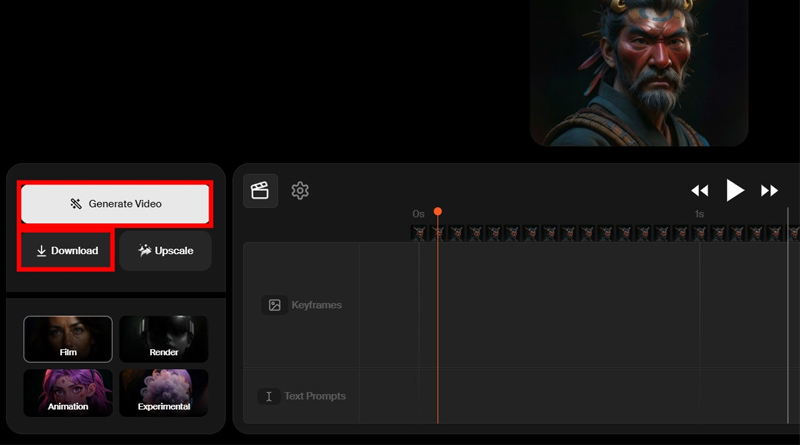Choose the Experimental style thumbnail
This screenshot has height=445, width=800.
[164, 393]
